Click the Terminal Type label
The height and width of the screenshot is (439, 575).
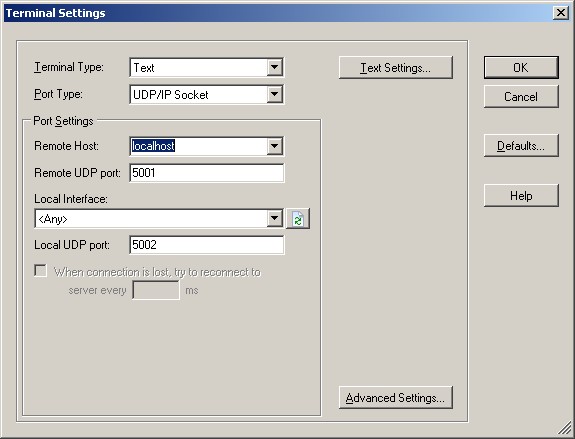click(69, 67)
